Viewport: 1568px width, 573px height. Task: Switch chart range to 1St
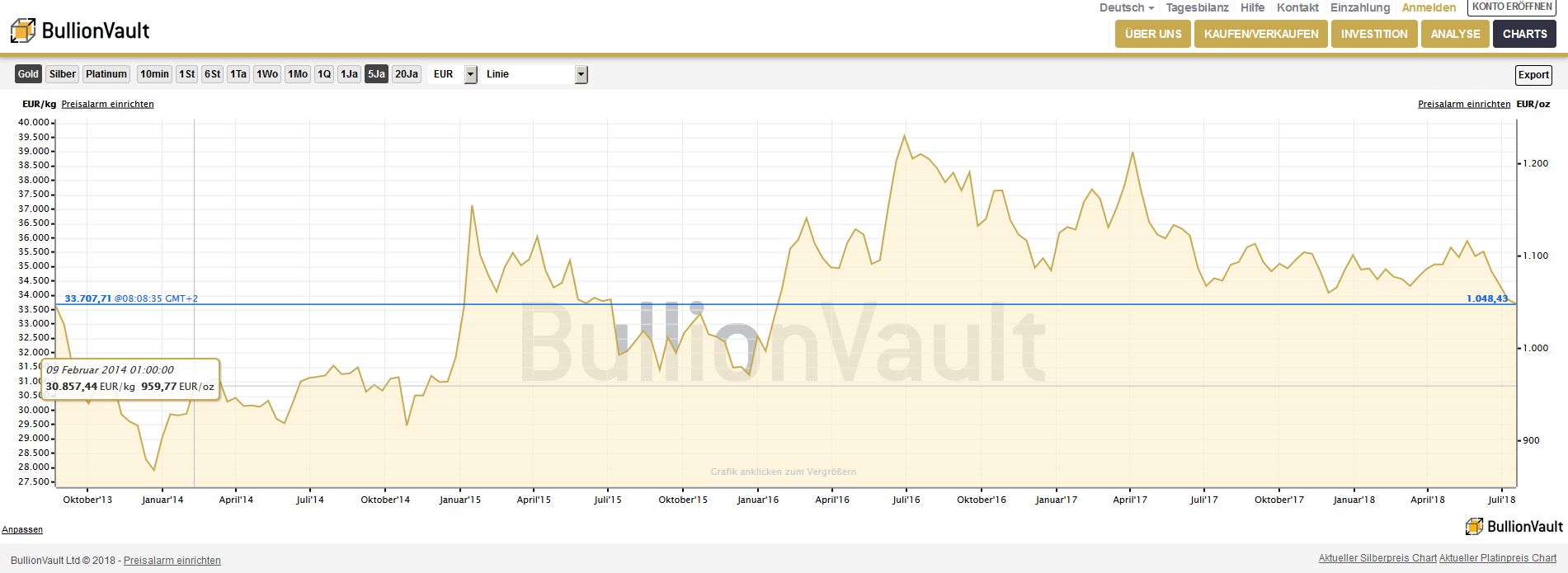pyautogui.click(x=187, y=74)
